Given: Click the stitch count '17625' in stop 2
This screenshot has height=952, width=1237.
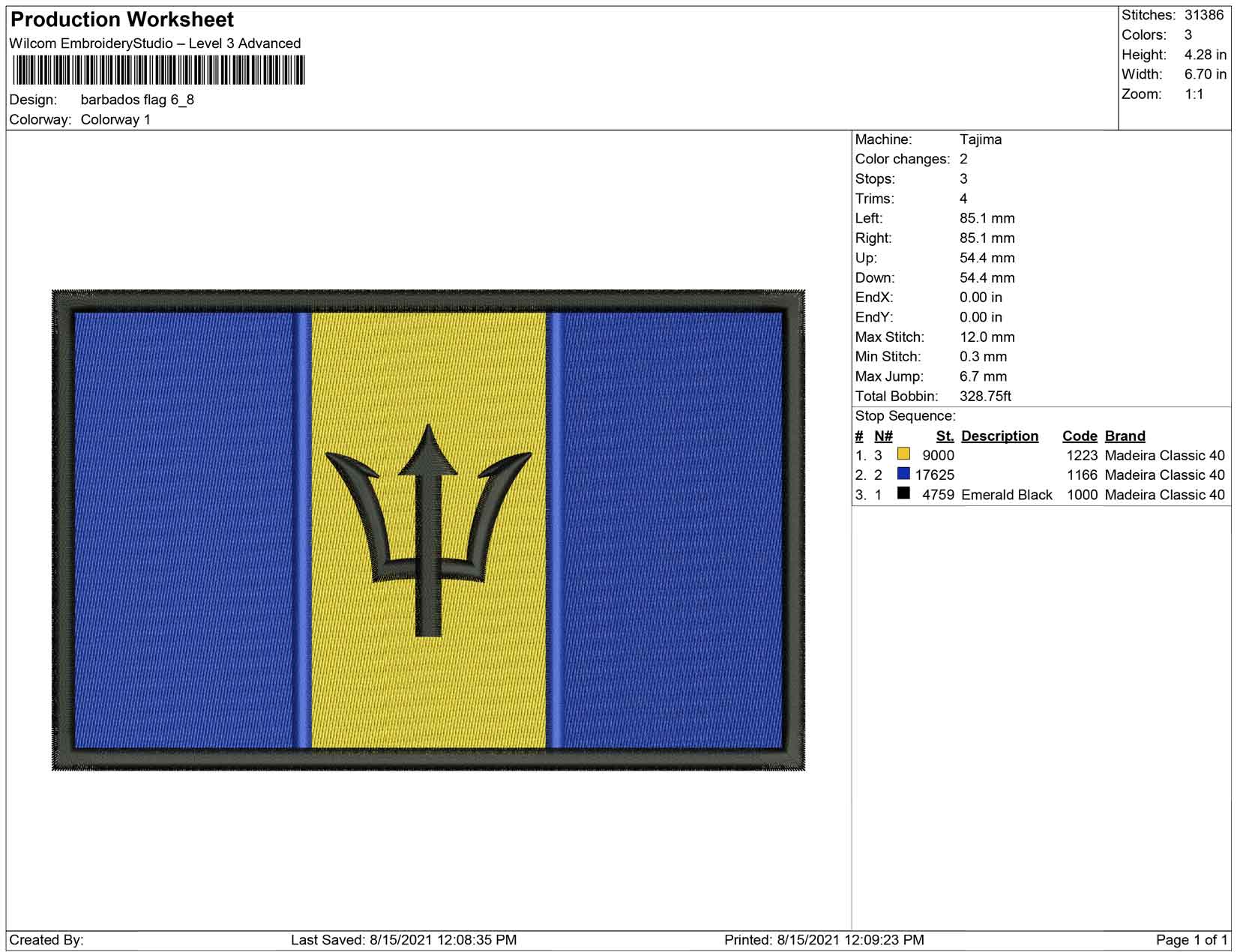Looking at the screenshot, I should [x=935, y=475].
